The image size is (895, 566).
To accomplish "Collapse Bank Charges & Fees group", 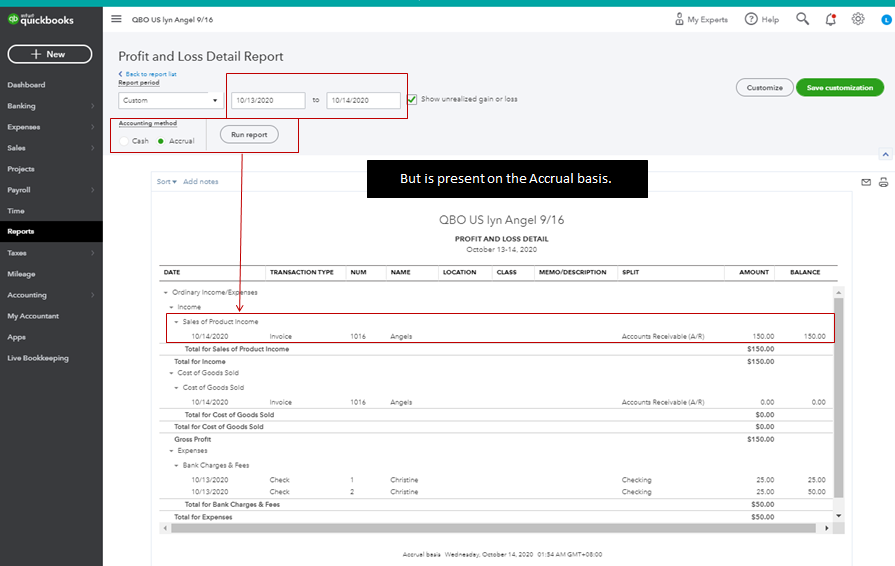I will click(176, 466).
